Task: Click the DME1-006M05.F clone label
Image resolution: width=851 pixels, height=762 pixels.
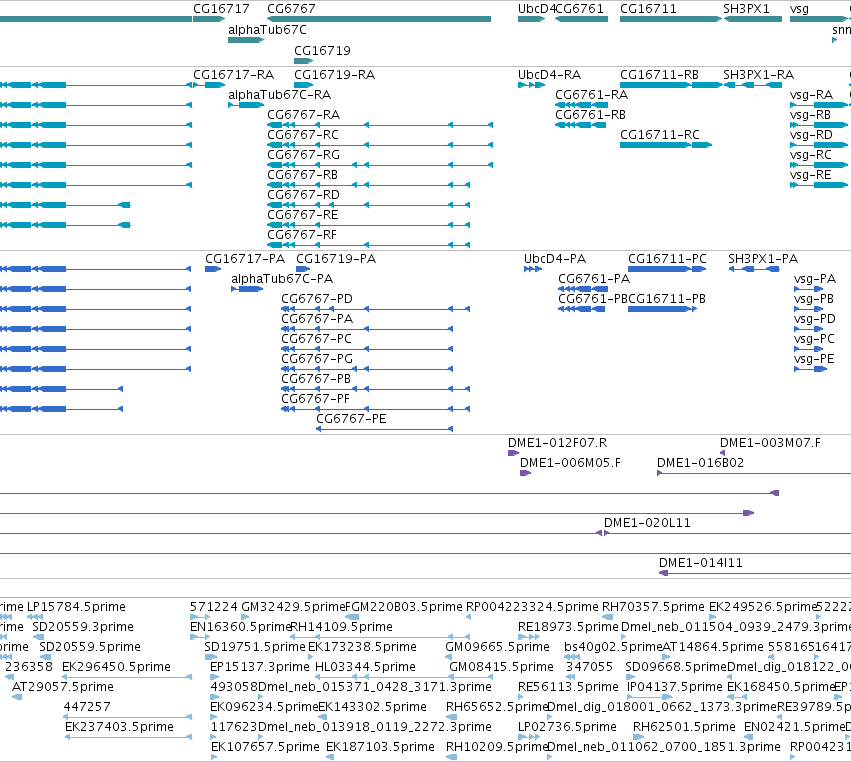Action: click(x=570, y=463)
